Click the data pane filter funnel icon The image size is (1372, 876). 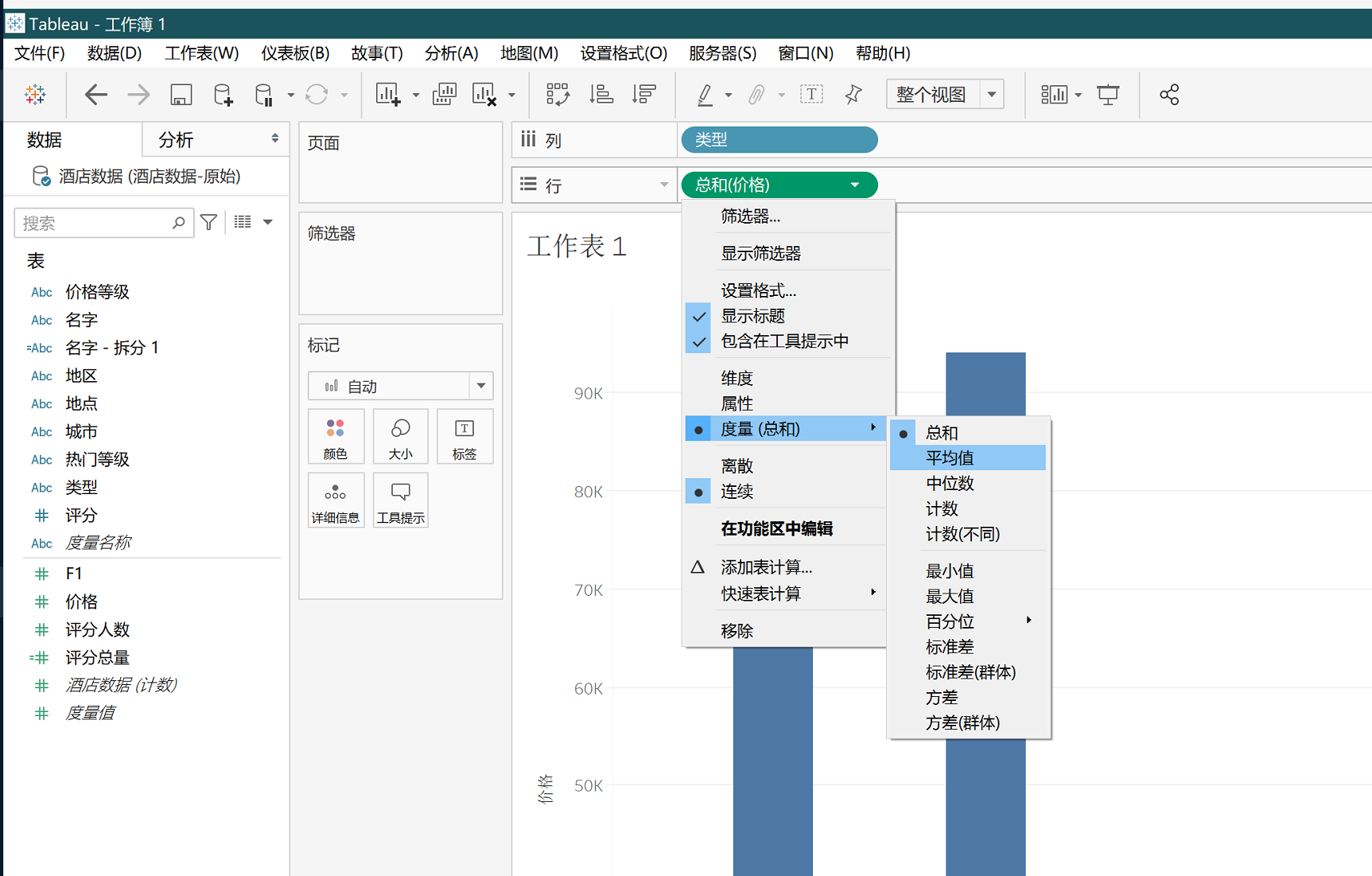point(209,223)
